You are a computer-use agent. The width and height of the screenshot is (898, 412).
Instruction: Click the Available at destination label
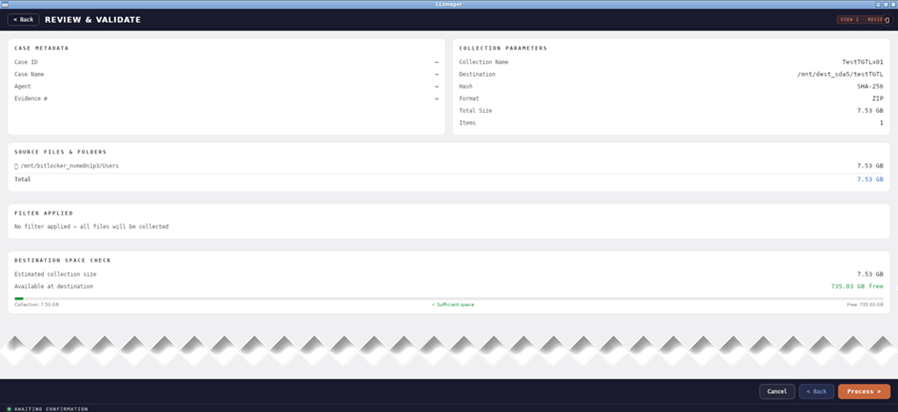(53, 286)
